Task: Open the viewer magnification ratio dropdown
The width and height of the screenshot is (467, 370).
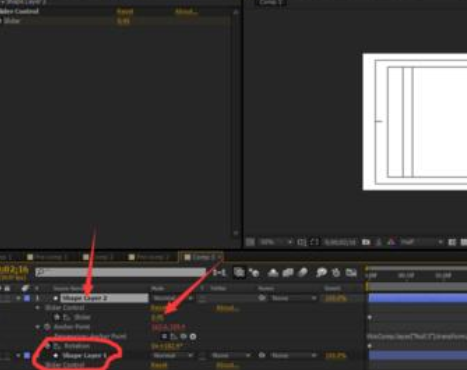Action: 276,242
